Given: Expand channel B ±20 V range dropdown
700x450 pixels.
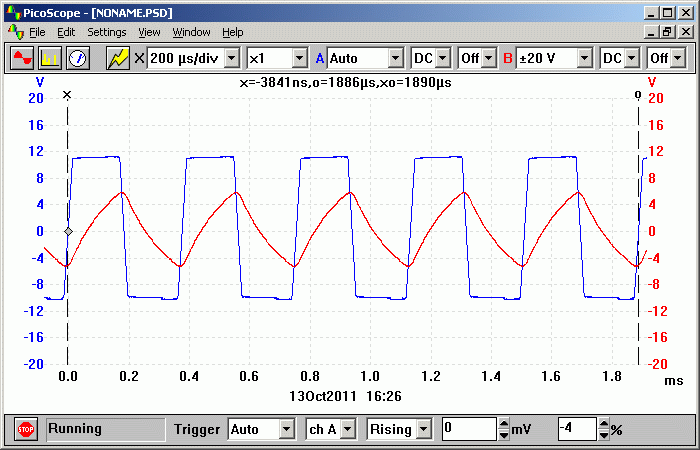Looking at the screenshot, I should (x=584, y=58).
